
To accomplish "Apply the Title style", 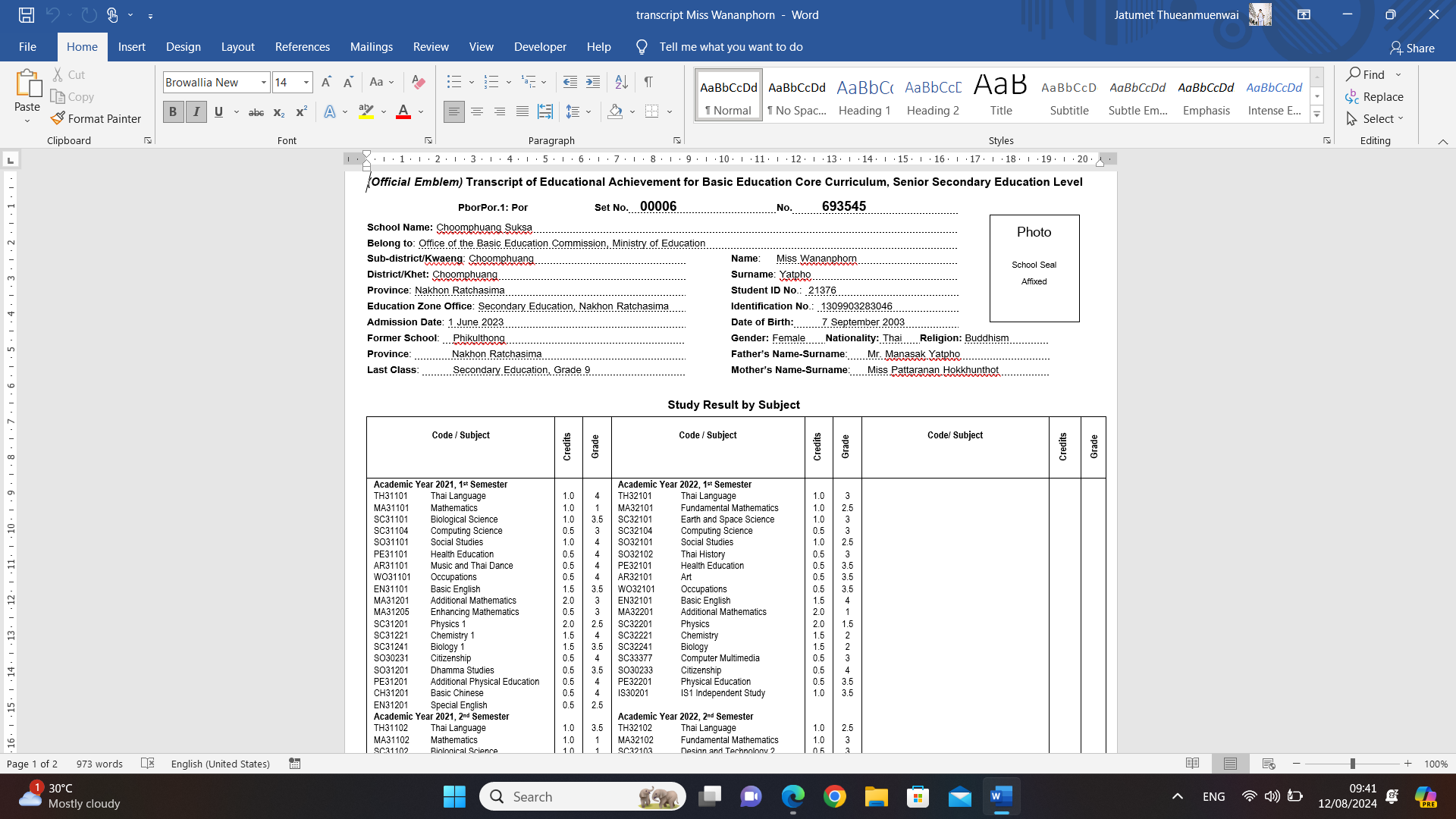I will click(x=1001, y=96).
